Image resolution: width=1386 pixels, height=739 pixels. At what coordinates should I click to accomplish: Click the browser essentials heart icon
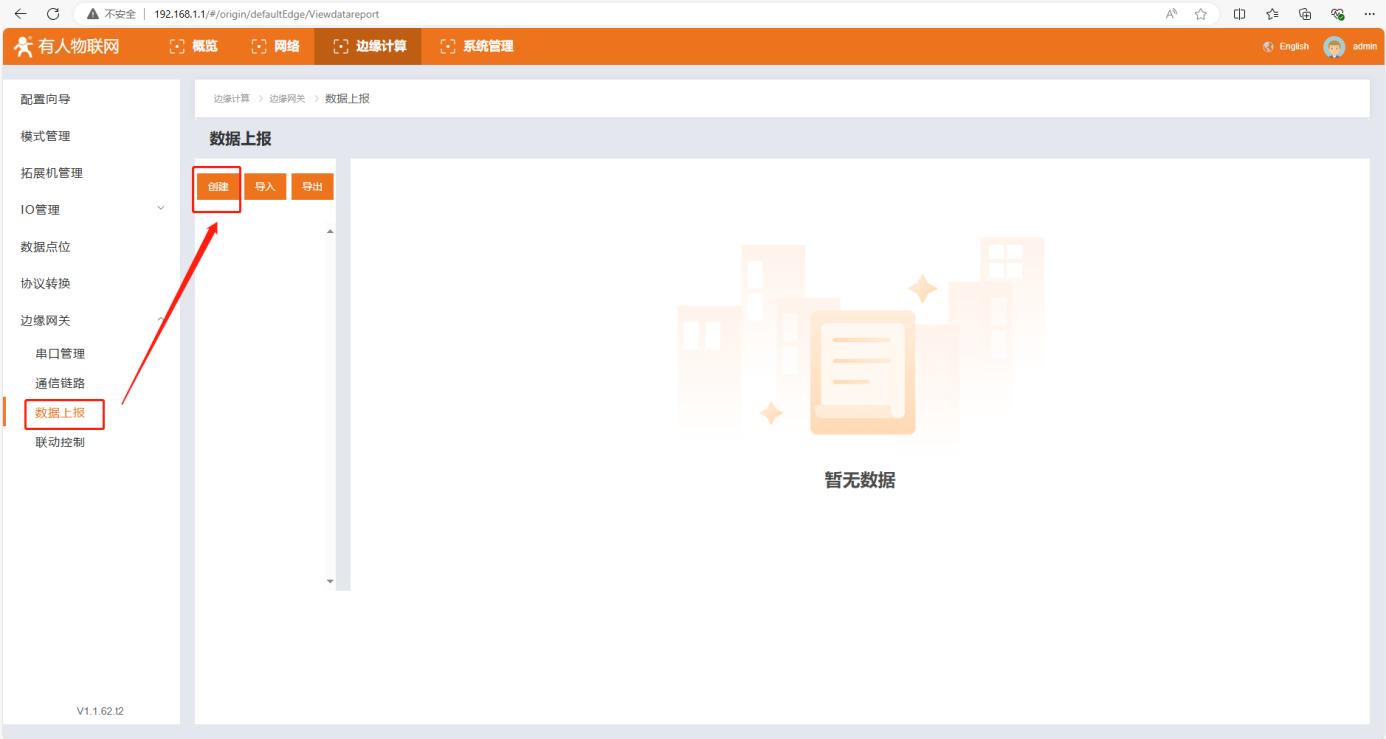click(1337, 14)
